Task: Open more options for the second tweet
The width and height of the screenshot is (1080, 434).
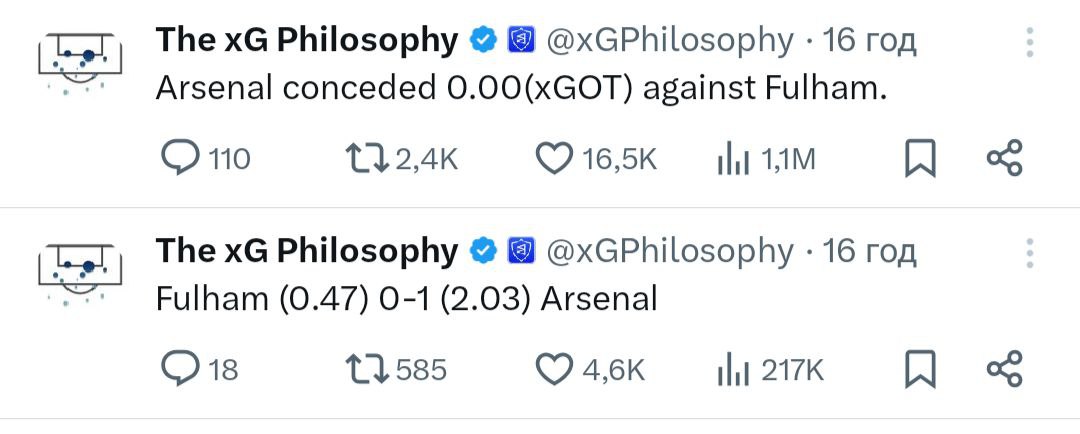Action: pyautogui.click(x=1030, y=254)
